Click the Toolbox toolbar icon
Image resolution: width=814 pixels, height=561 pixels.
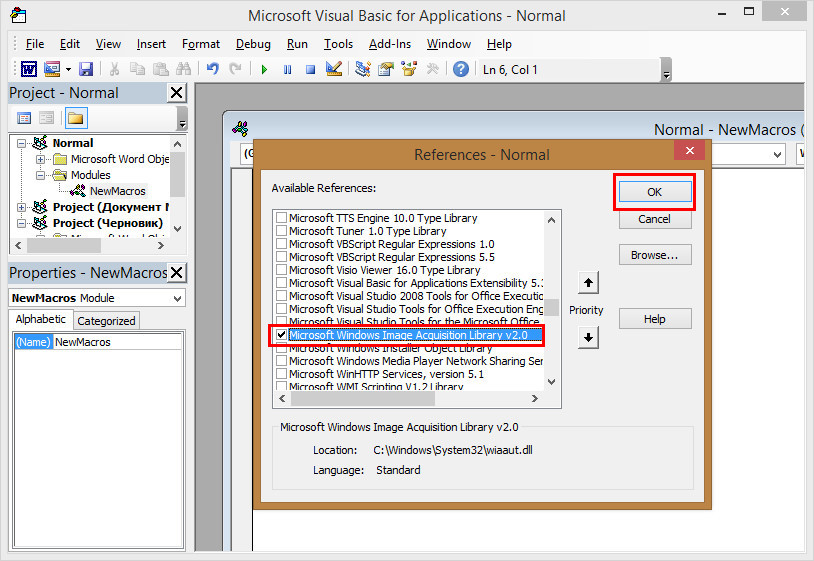(x=432, y=69)
